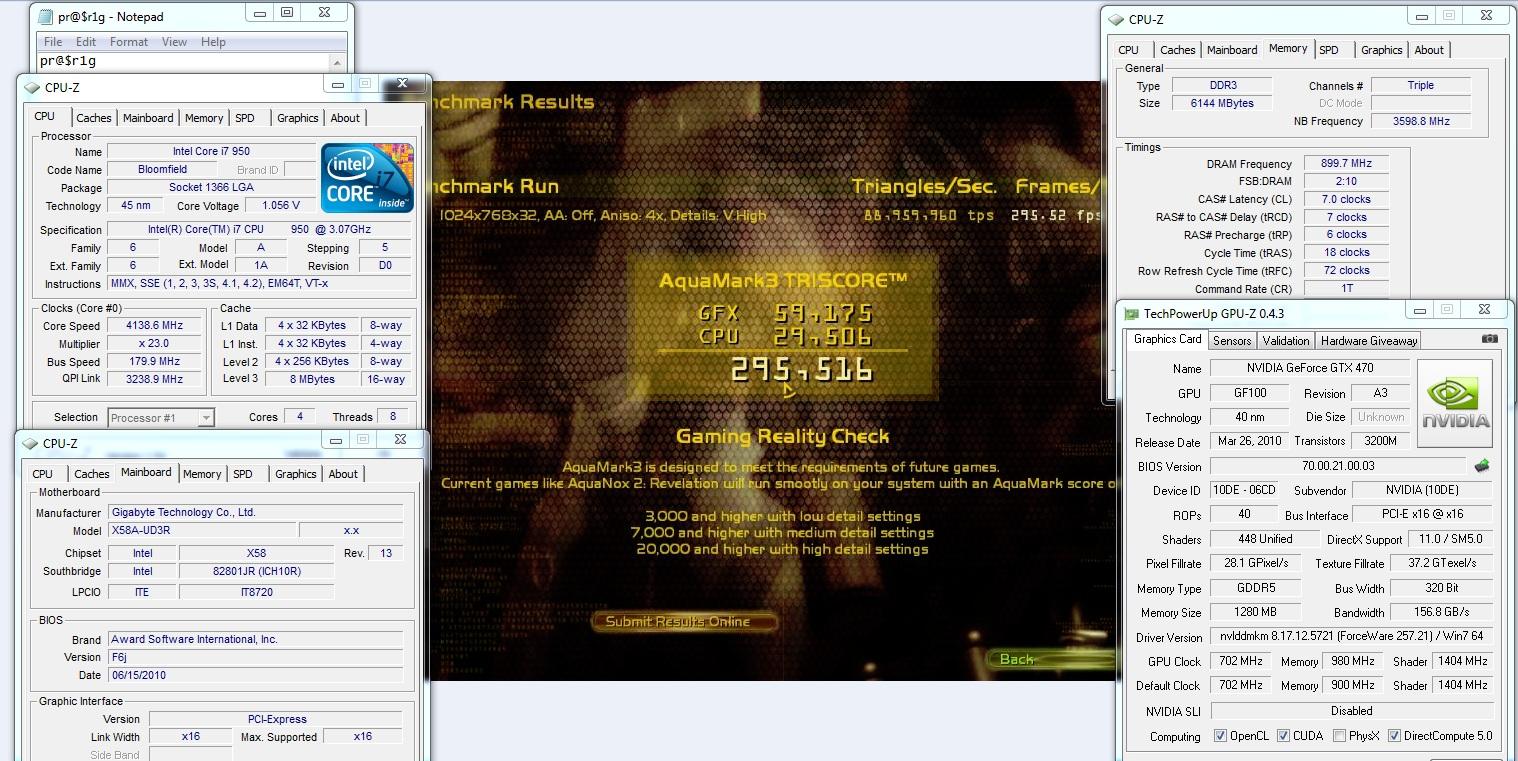Click the Intel Core i7 logo in CPU-Z
The height and width of the screenshot is (761, 1518).
pos(367,177)
